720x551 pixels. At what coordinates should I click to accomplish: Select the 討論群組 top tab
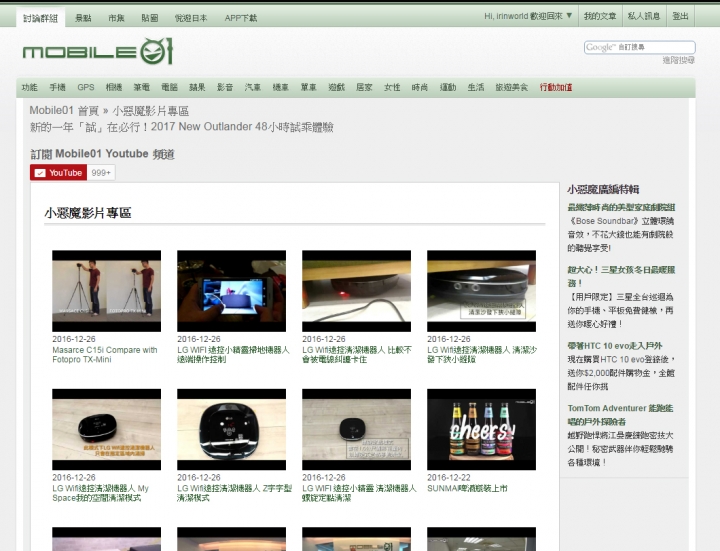pos(40,18)
